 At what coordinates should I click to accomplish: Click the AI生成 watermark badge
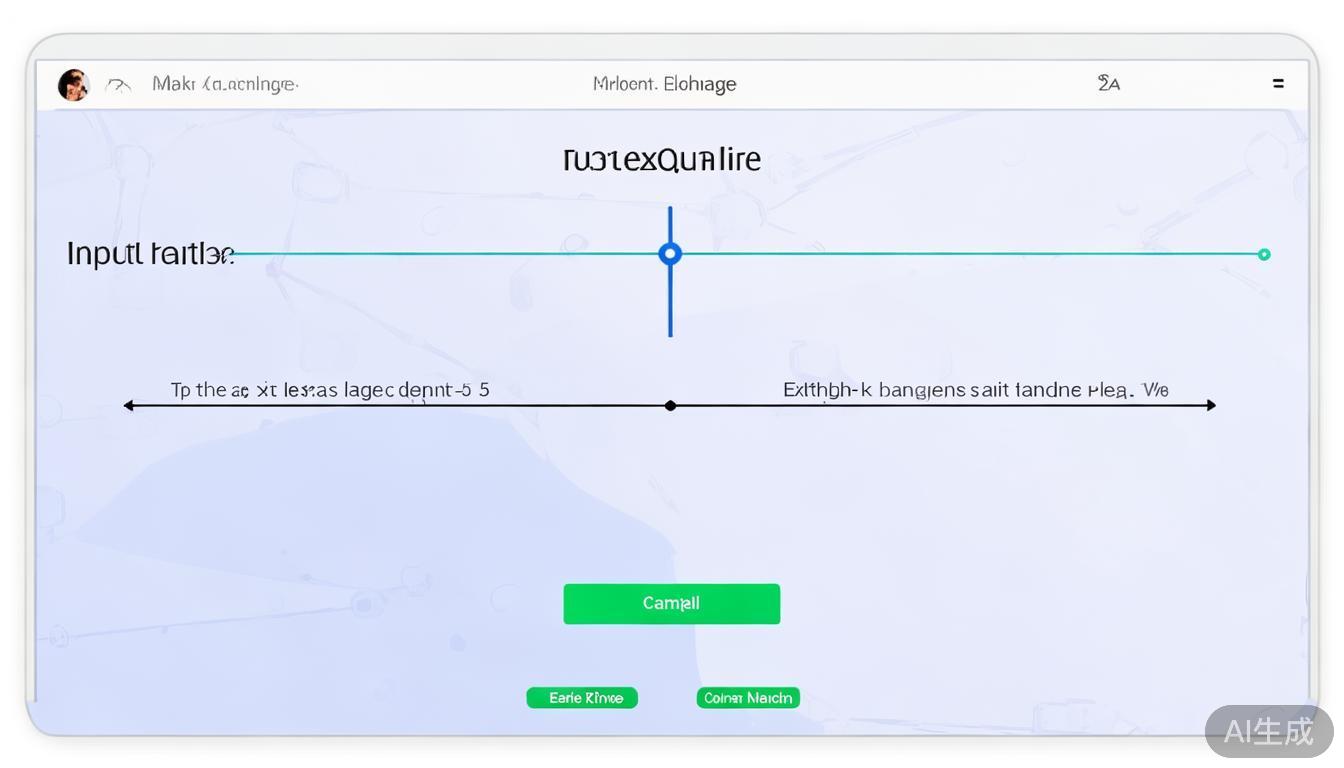1268,732
